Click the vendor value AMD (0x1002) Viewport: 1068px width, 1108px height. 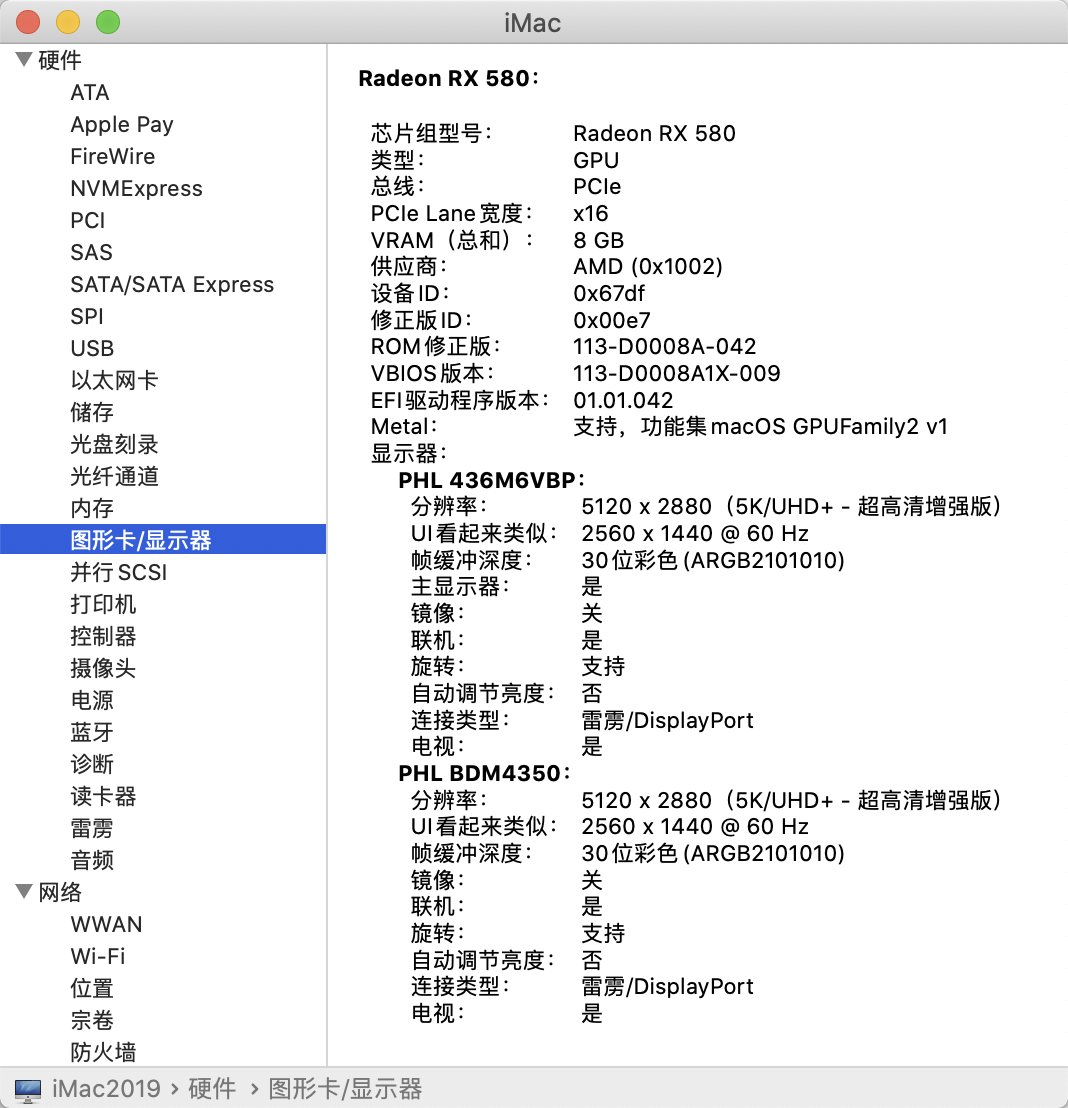click(x=648, y=266)
